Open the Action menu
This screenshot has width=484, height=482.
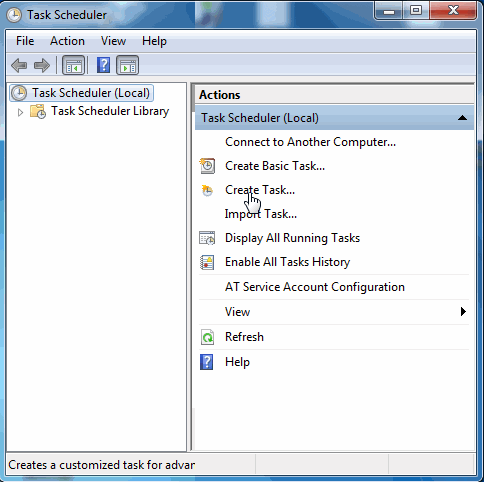point(67,41)
